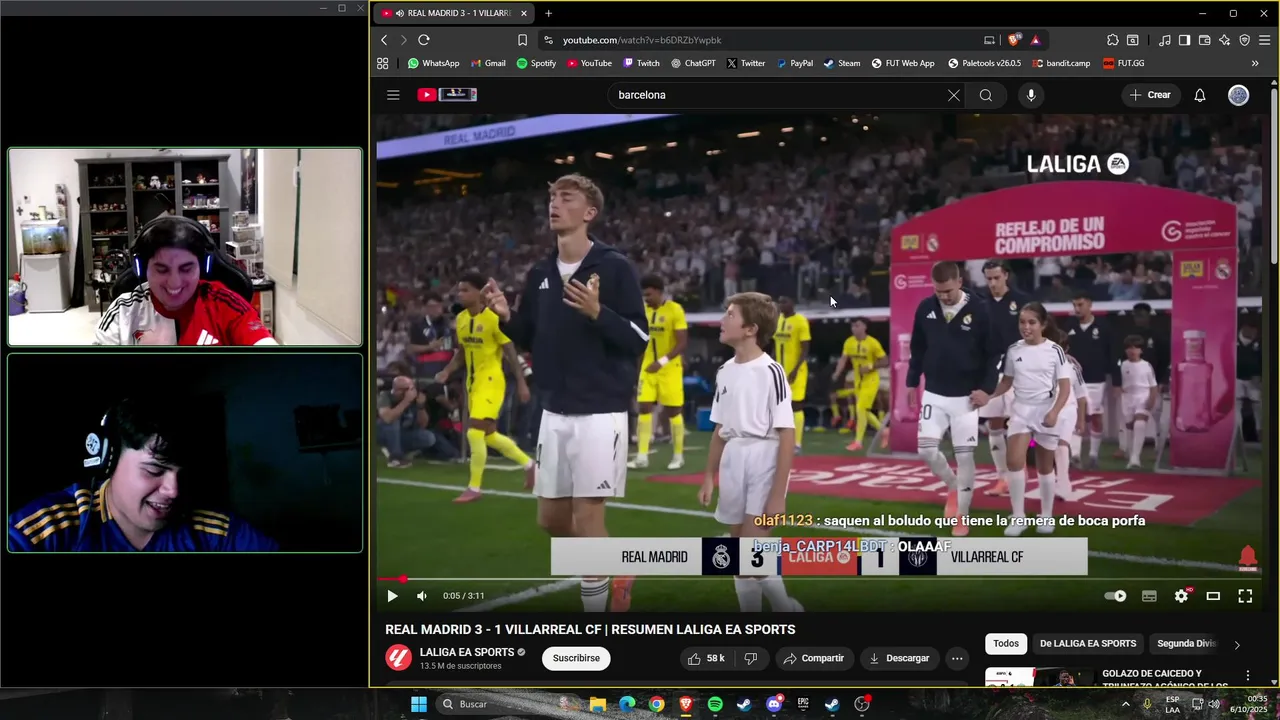The height and width of the screenshot is (720, 1280).
Task: Go back in the browser
Action: point(384,40)
